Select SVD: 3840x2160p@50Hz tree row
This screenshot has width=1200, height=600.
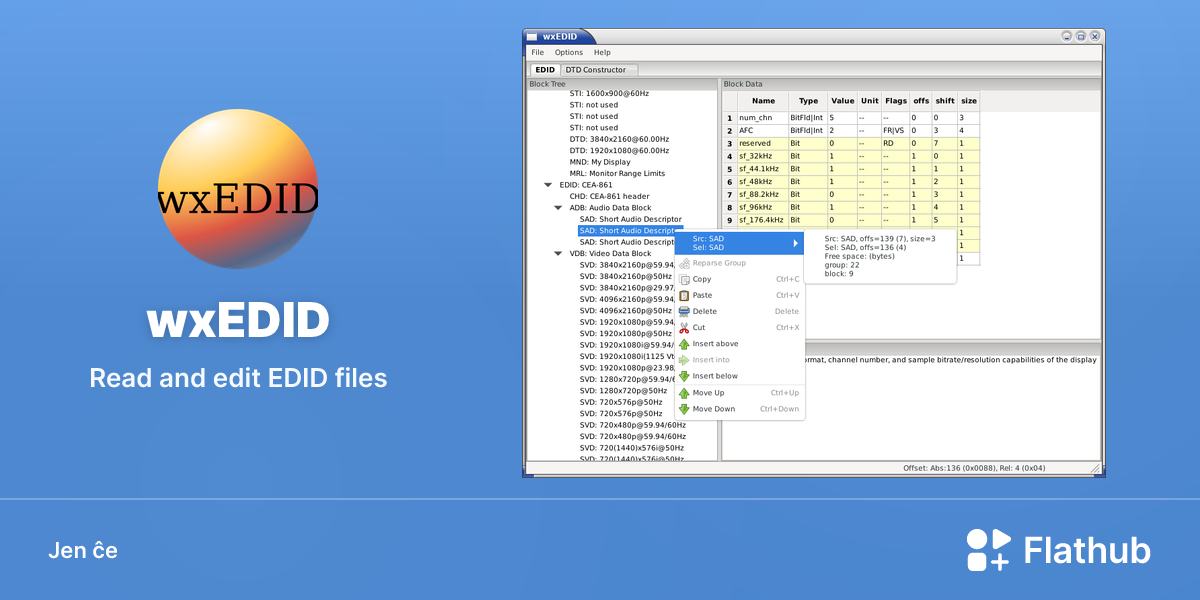pos(626,276)
